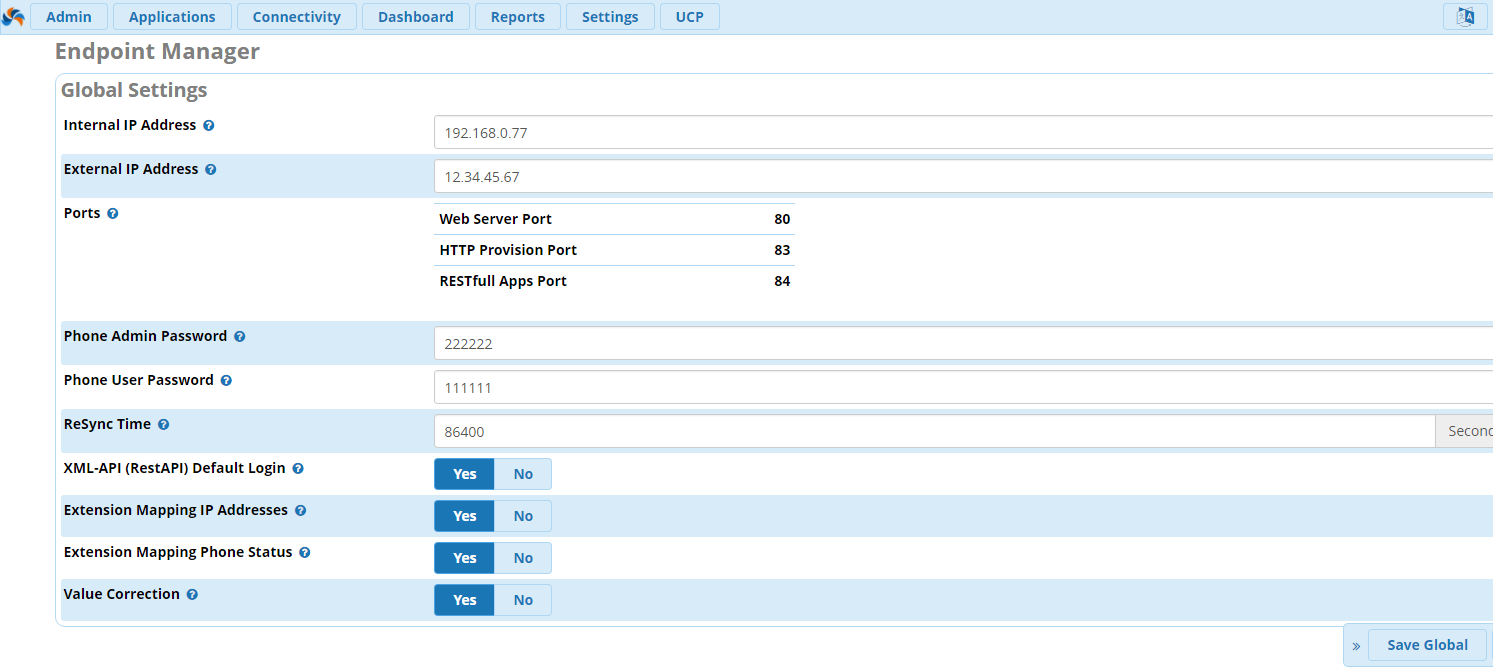Image resolution: width=1493 pixels, height=672 pixels.
Task: Set XML-API Default Login to Yes
Action: coord(464,474)
